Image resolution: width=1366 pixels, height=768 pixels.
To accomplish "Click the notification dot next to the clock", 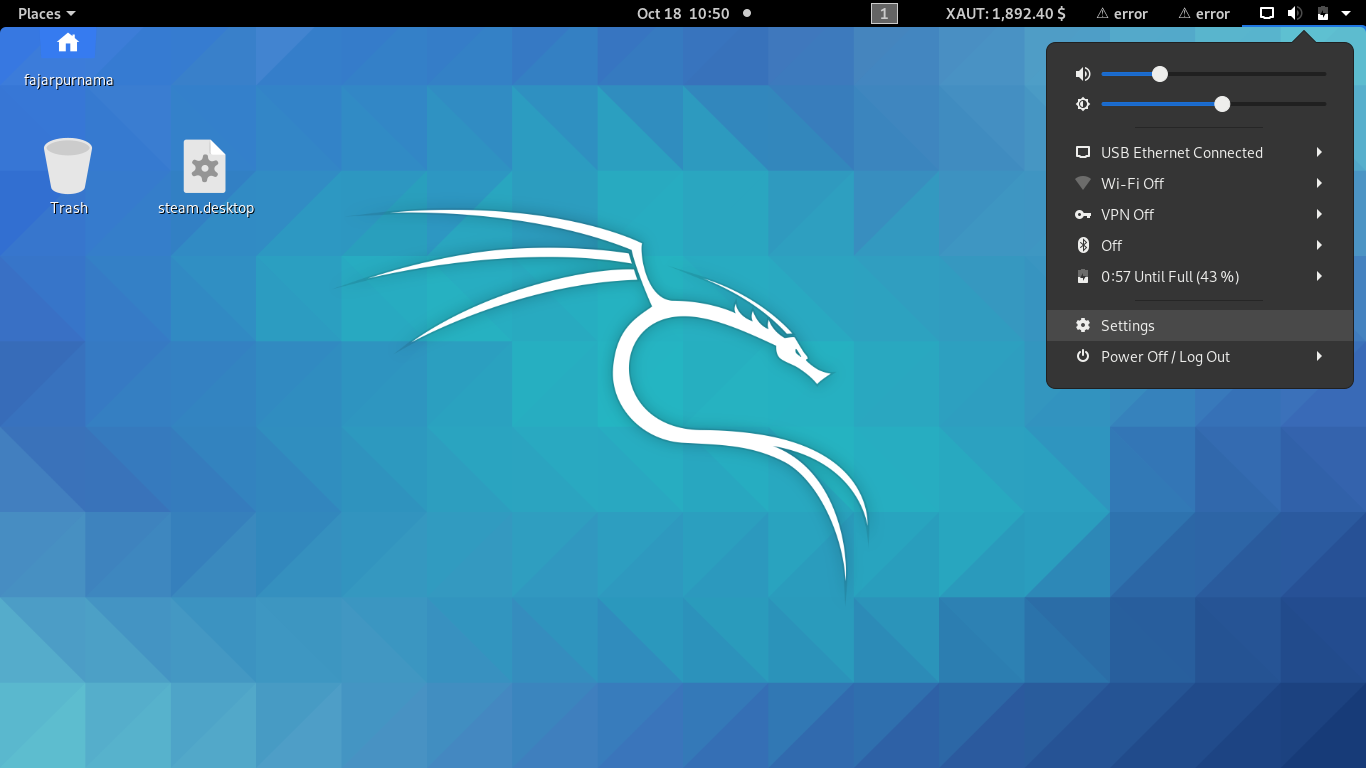I will tap(747, 13).
